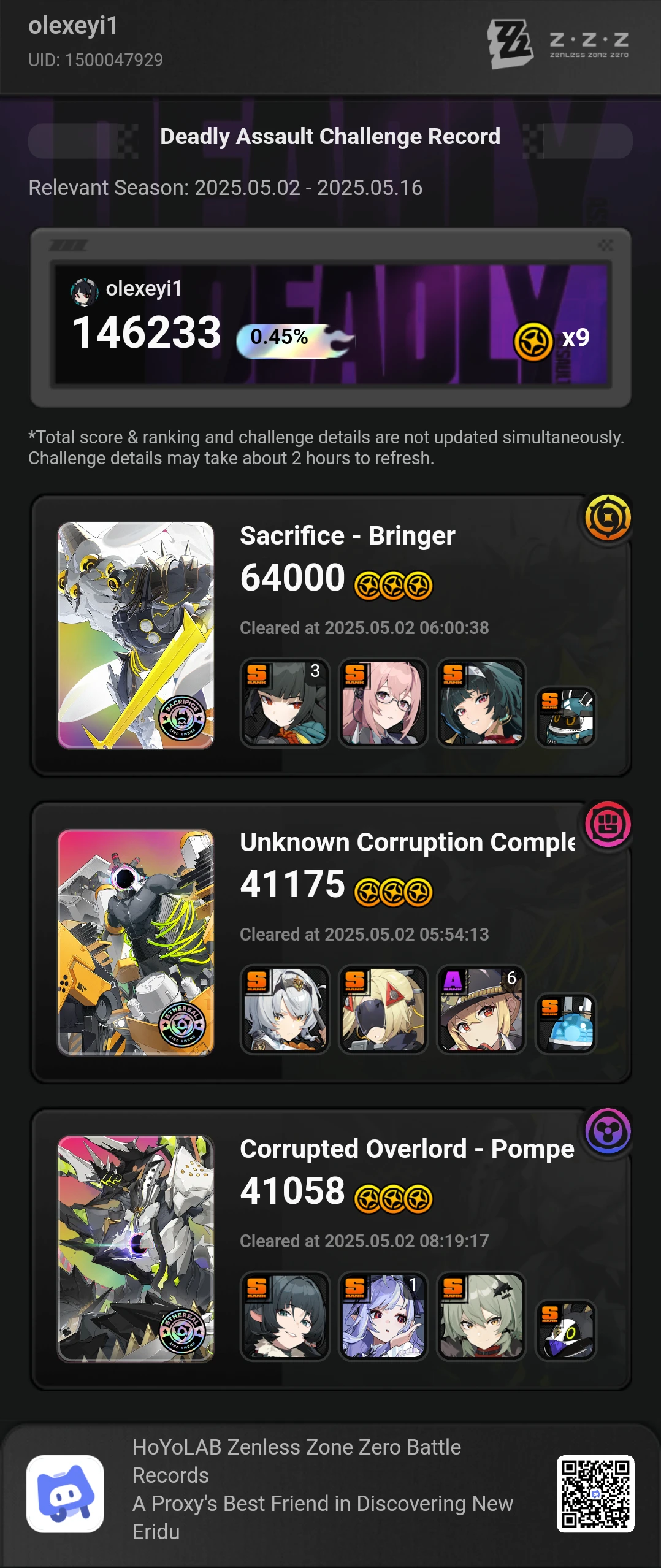The image size is (661, 1568).
Task: Tap the Sacrifice Bringer yellow buff badge
Action: tap(608, 518)
